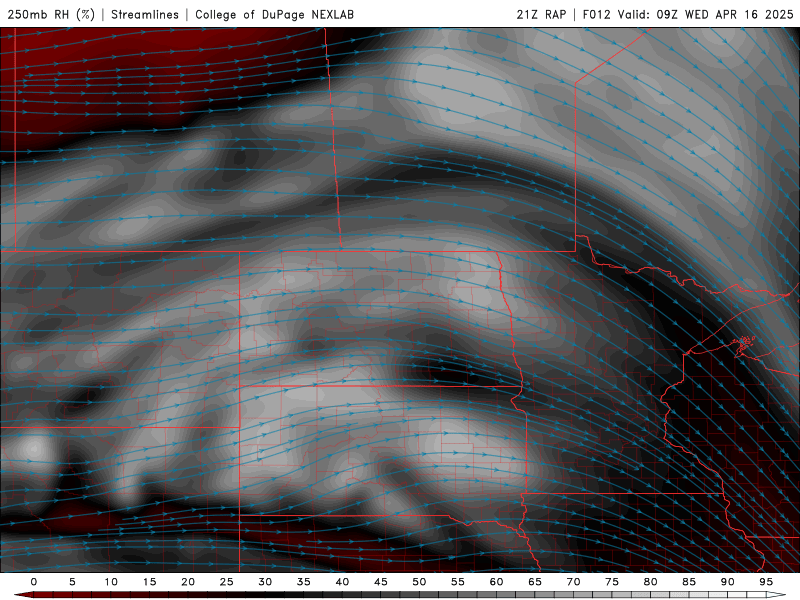Click the 'F012' forecast hour text
The image size is (800, 600).
coord(596,14)
